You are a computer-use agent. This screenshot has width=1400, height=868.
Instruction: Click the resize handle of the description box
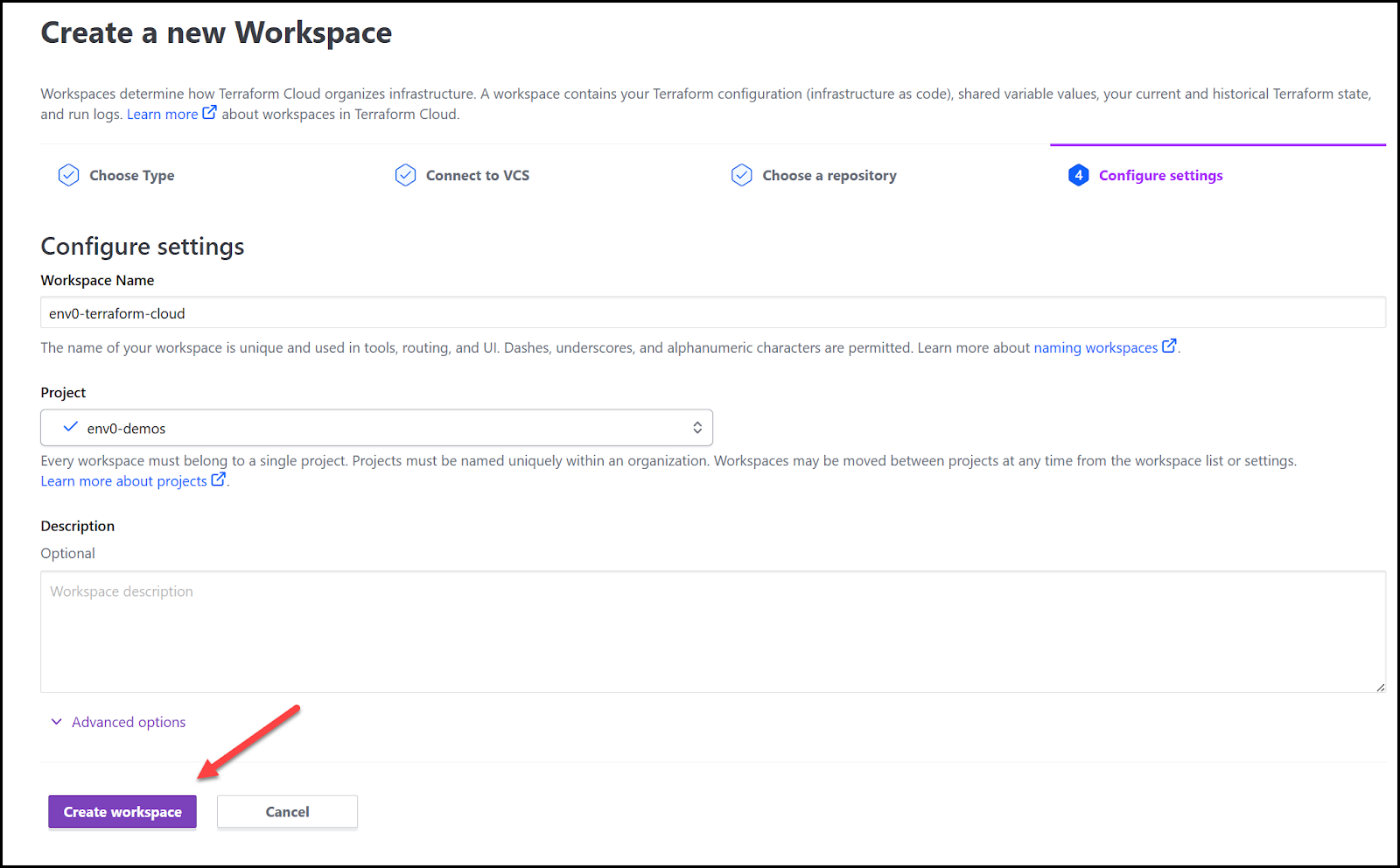pyautogui.click(x=1381, y=686)
